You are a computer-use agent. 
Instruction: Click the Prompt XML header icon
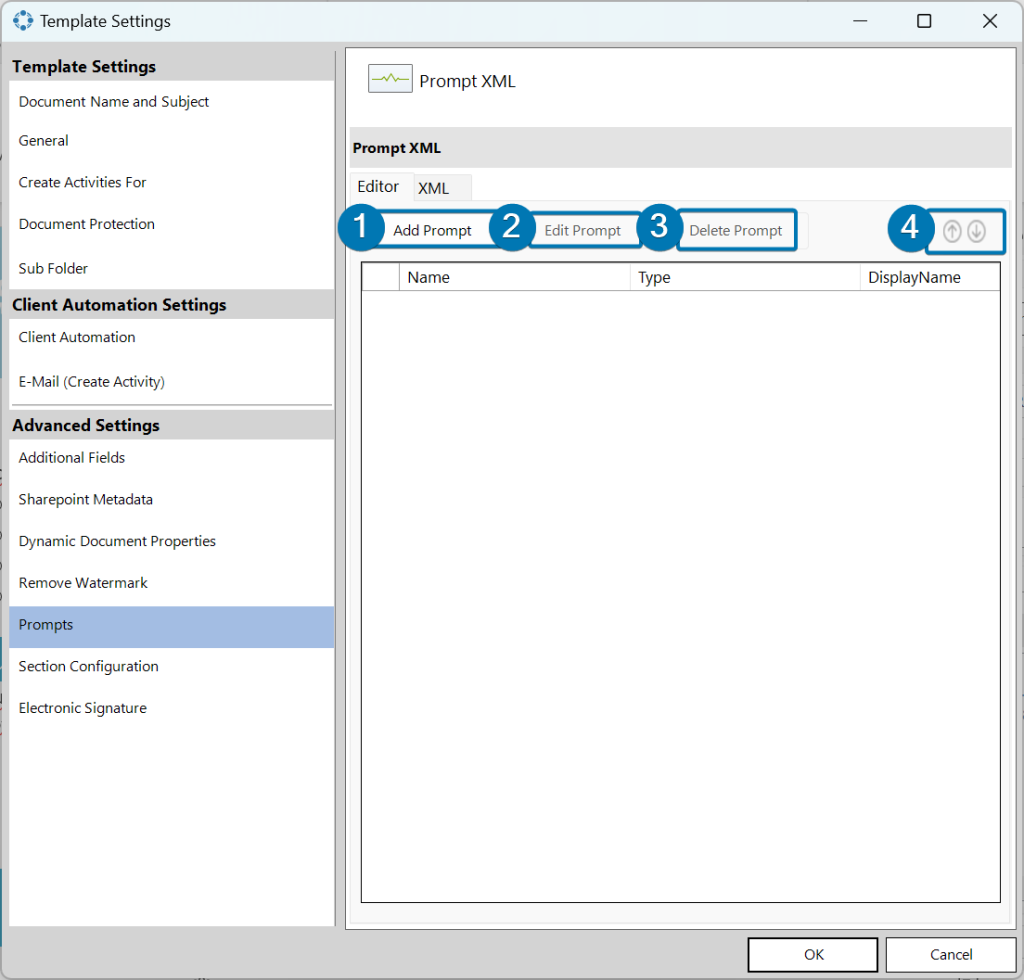(390, 79)
